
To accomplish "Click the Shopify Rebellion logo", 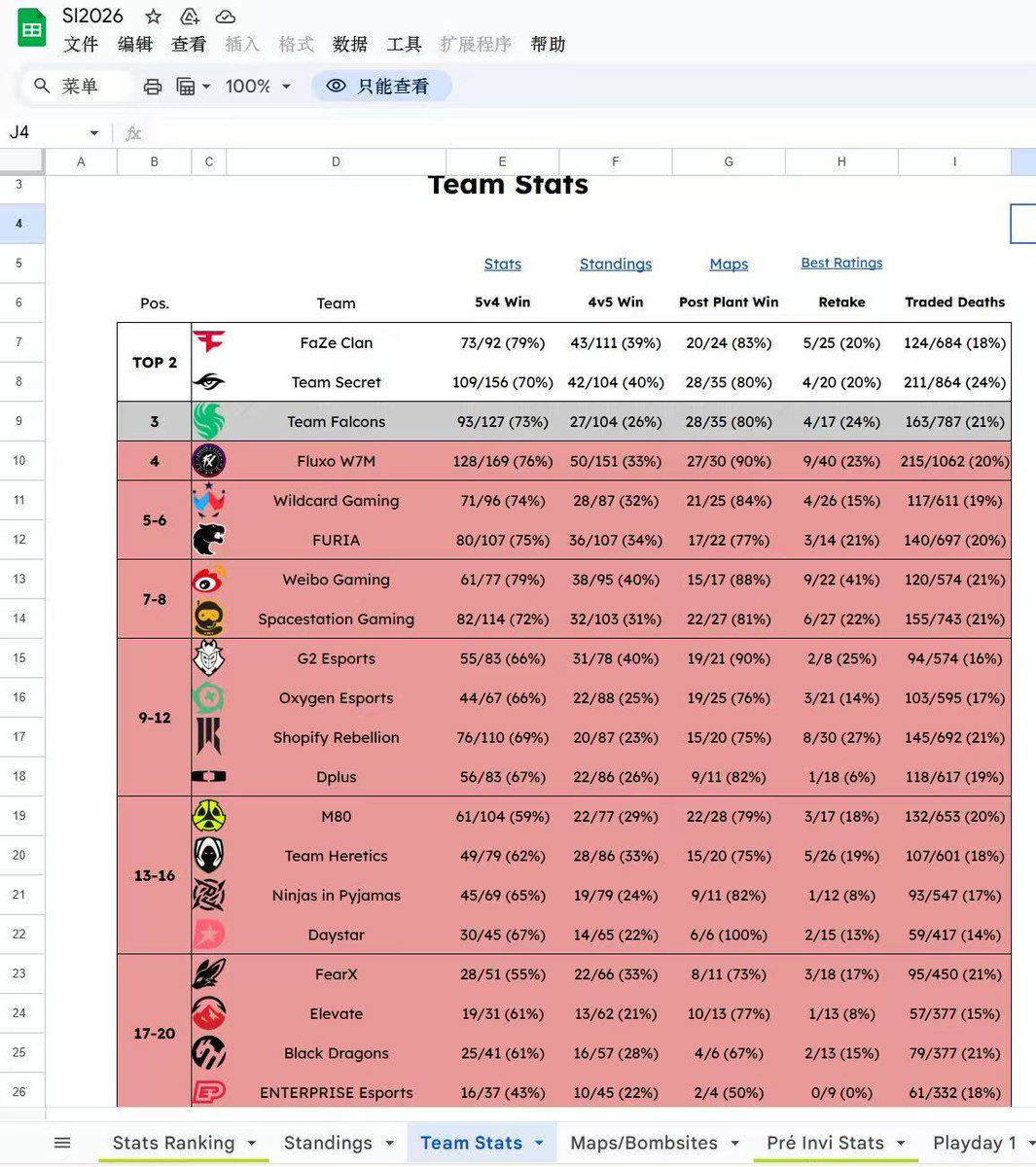I will point(208,737).
